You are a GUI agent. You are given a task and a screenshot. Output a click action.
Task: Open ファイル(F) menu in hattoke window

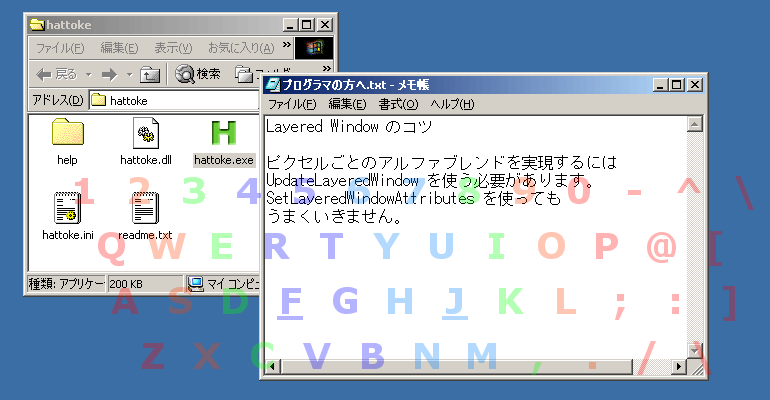coord(60,48)
